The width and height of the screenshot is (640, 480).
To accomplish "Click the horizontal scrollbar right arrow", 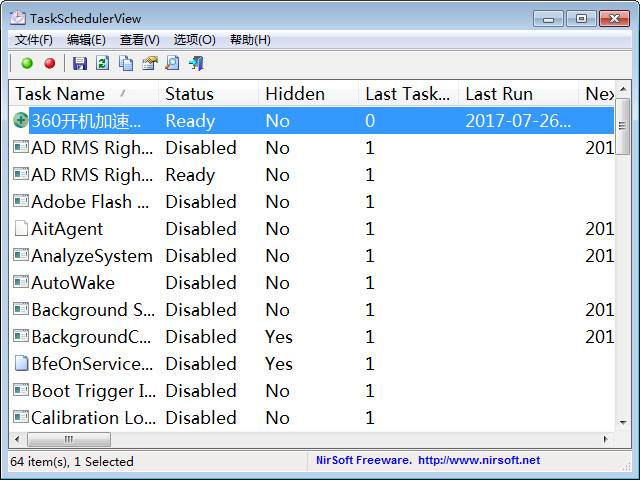I will [605, 439].
